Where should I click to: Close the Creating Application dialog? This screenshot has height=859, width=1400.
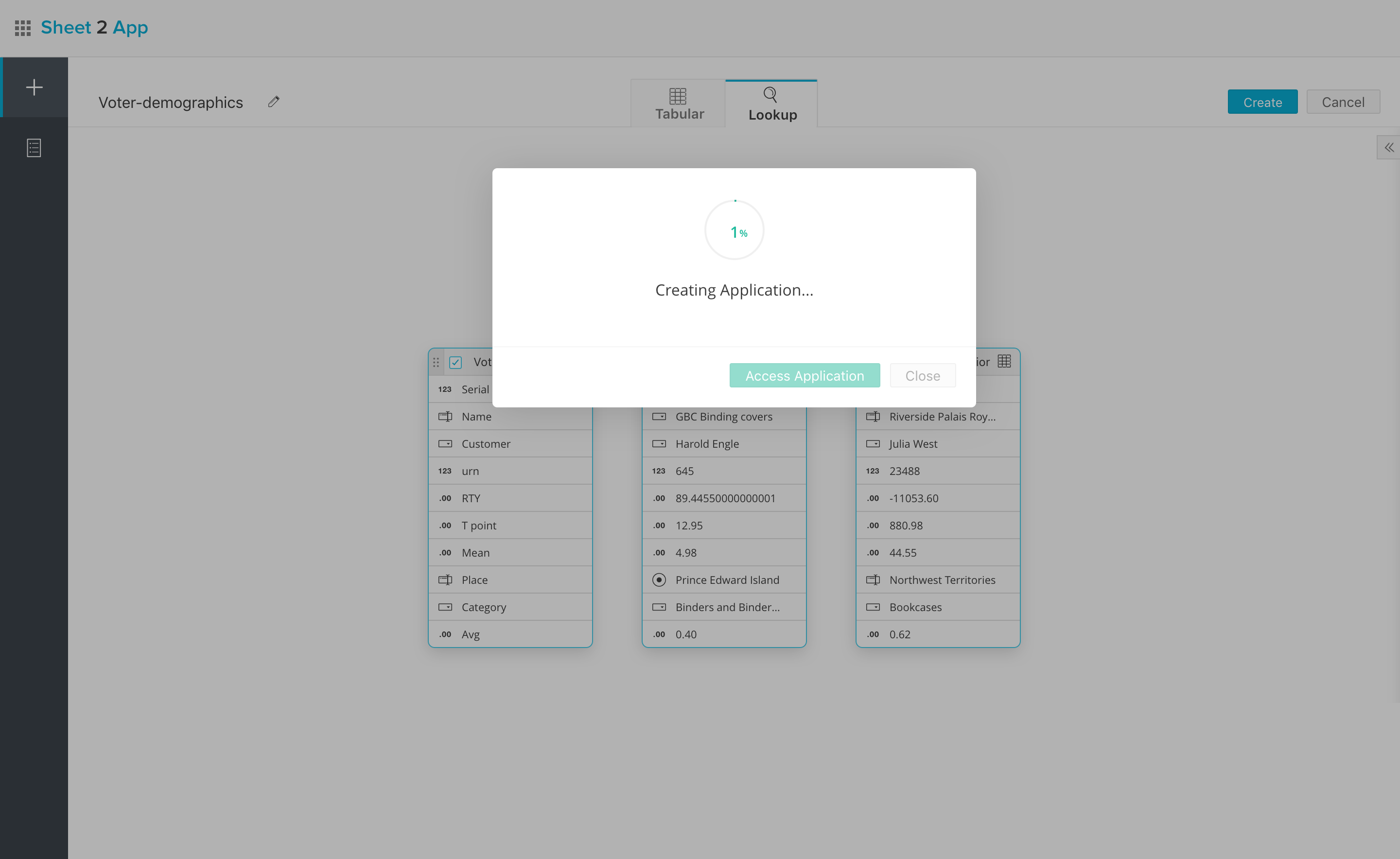923,375
